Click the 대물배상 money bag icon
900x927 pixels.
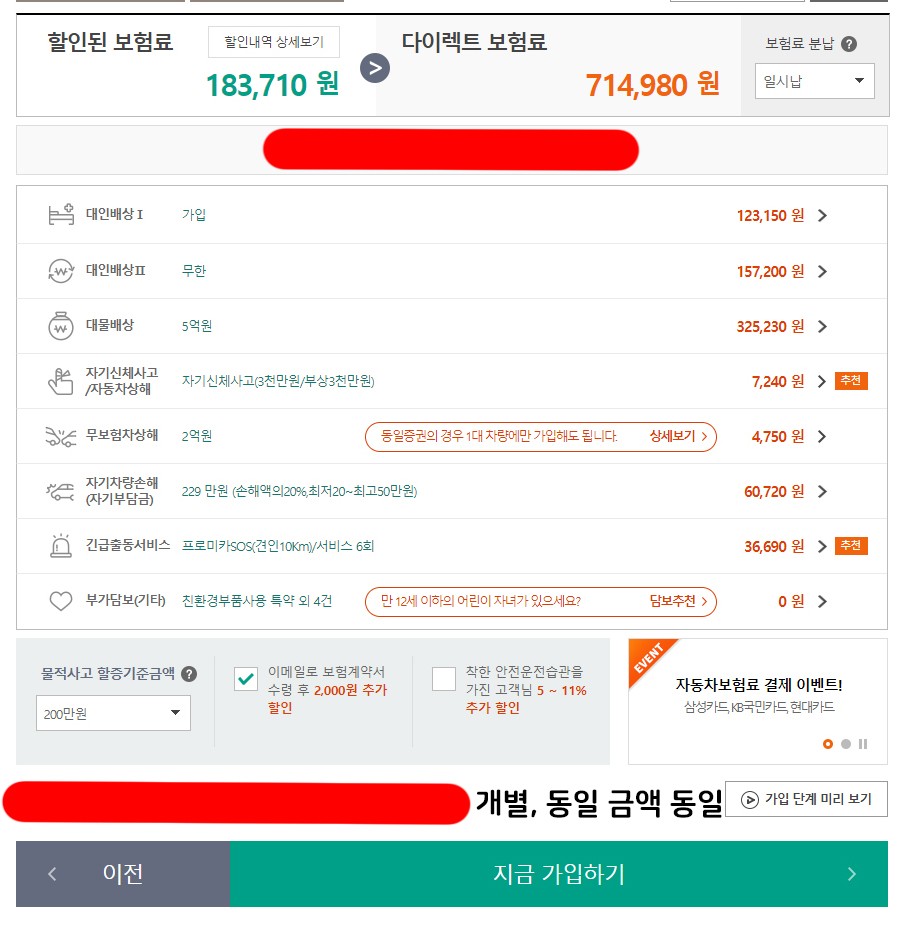61,326
